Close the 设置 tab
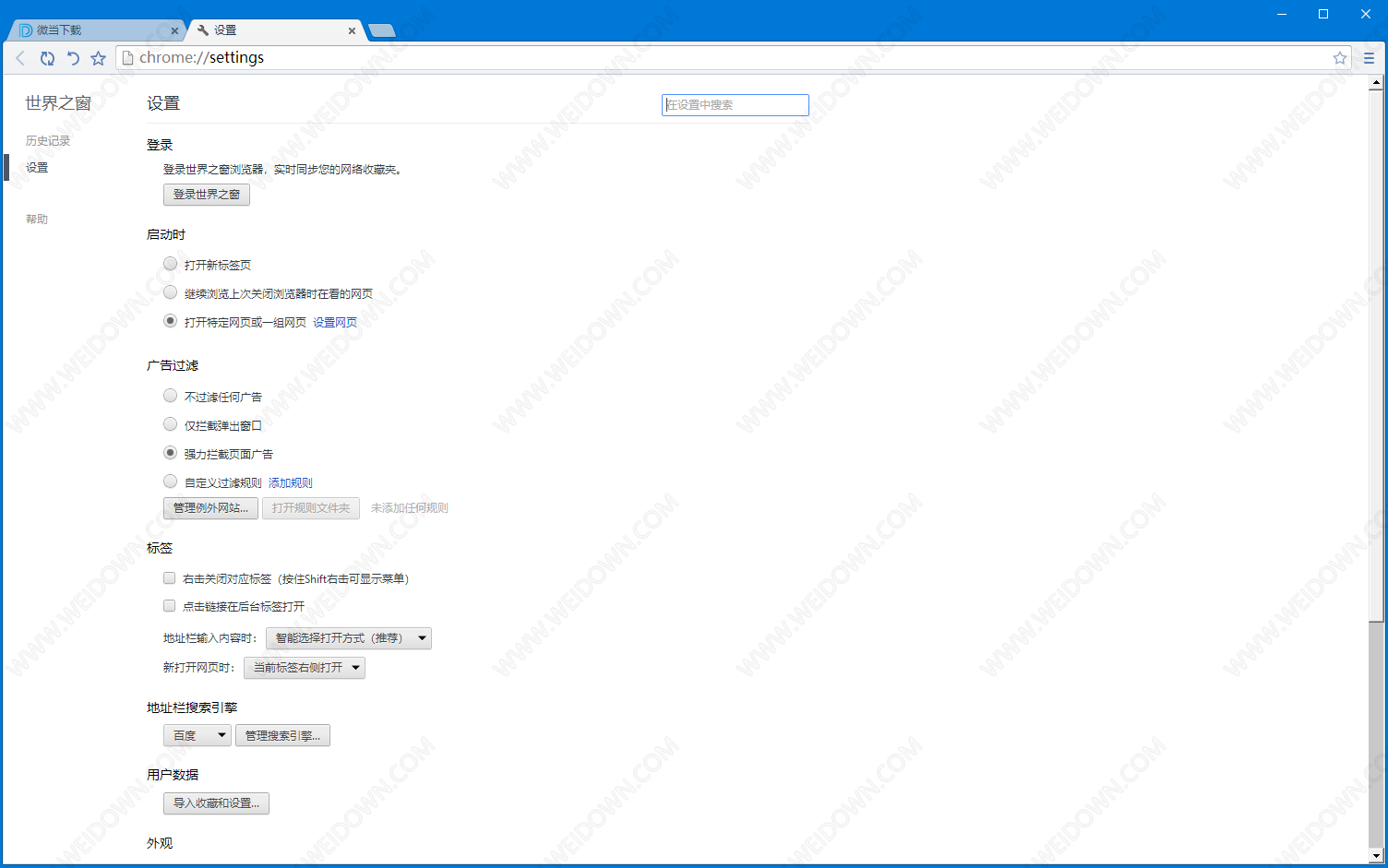The height and width of the screenshot is (868, 1388). point(352,30)
